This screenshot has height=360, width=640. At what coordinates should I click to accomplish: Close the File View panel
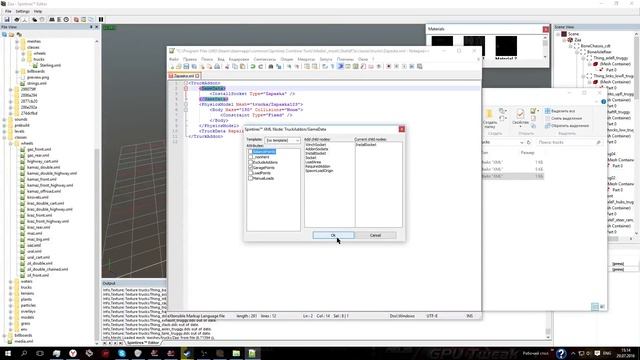[x=97, y=27]
